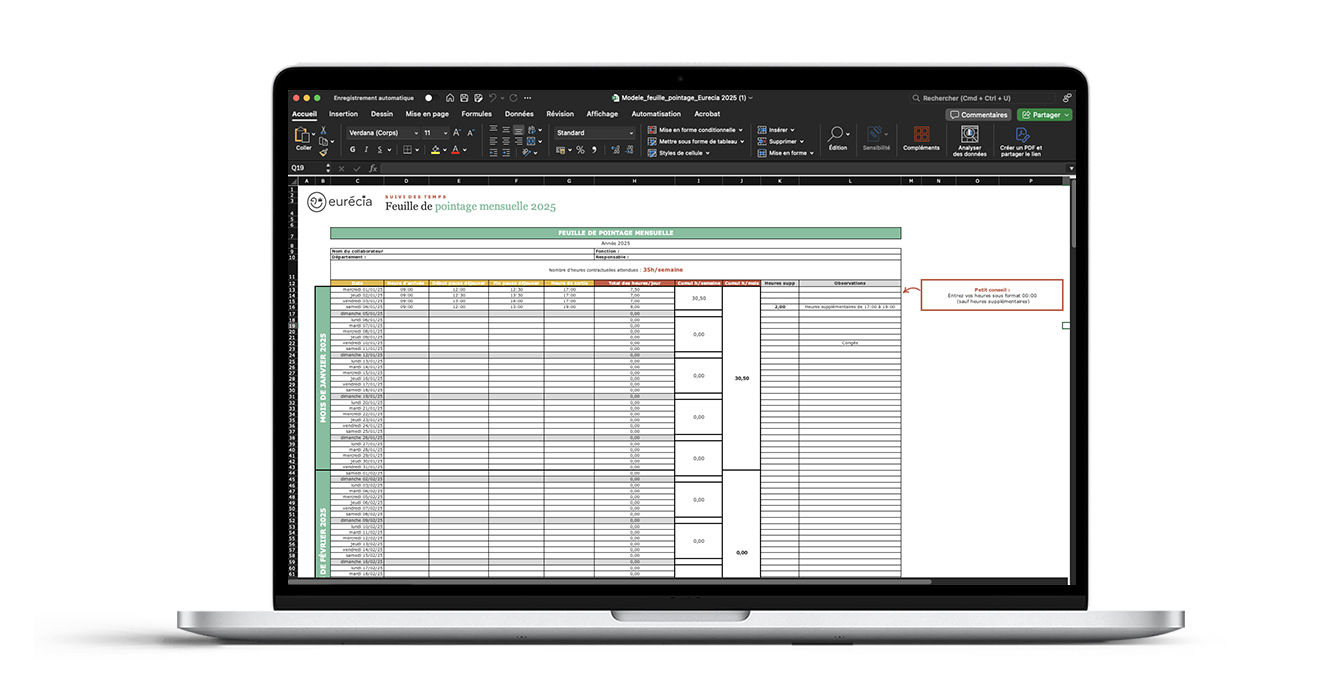The image size is (1337, 681).
Task: Click the Wrap text icon
Action: pyautogui.click(x=531, y=129)
